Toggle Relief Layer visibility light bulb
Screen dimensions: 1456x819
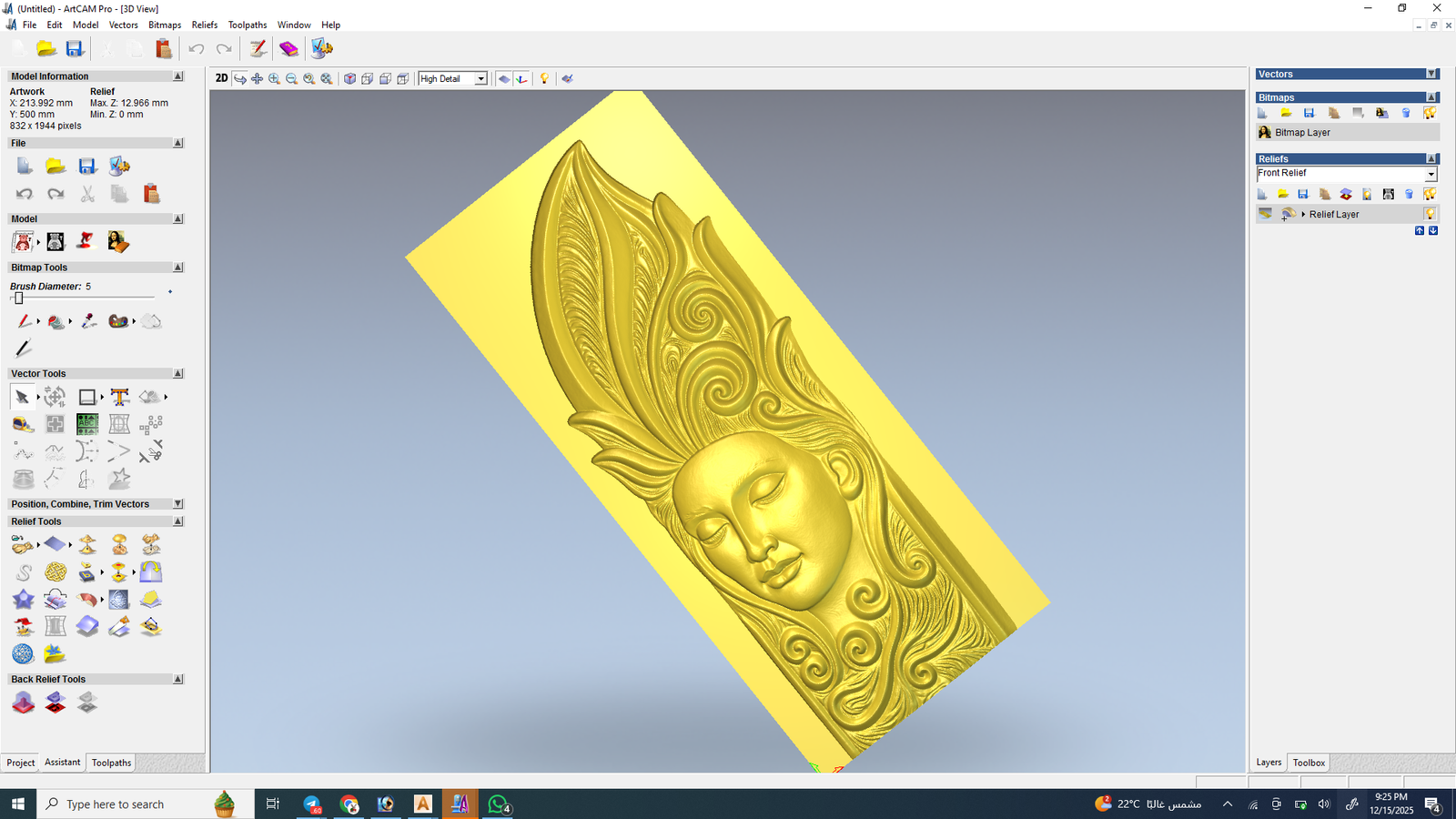click(1430, 214)
